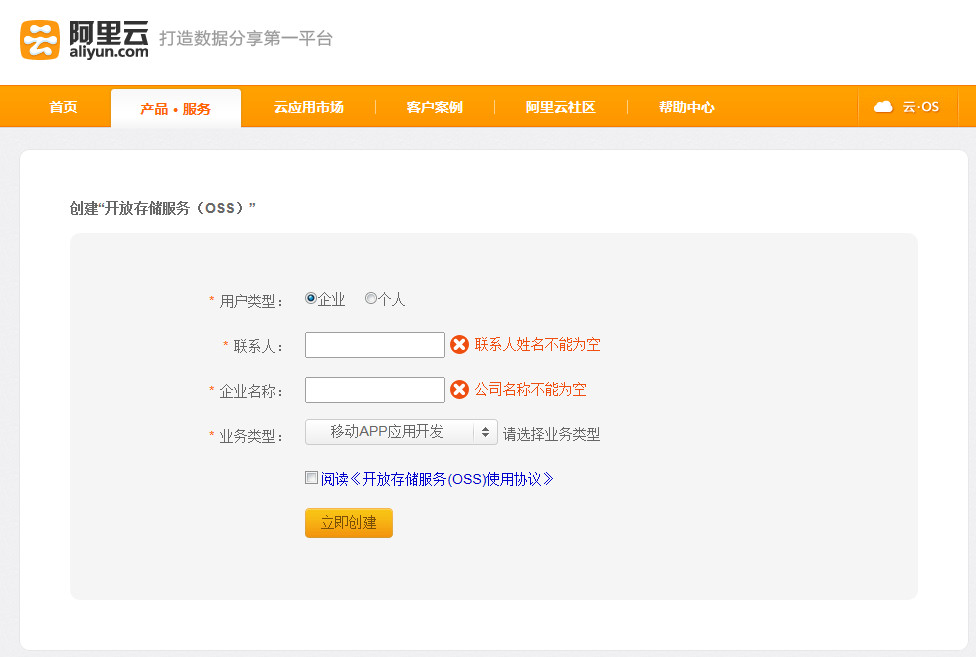Screen dimensions: 976x657
Task: Click the heading 创建"开放存储服务（OSS）"
Action: pyautogui.click(x=162, y=208)
